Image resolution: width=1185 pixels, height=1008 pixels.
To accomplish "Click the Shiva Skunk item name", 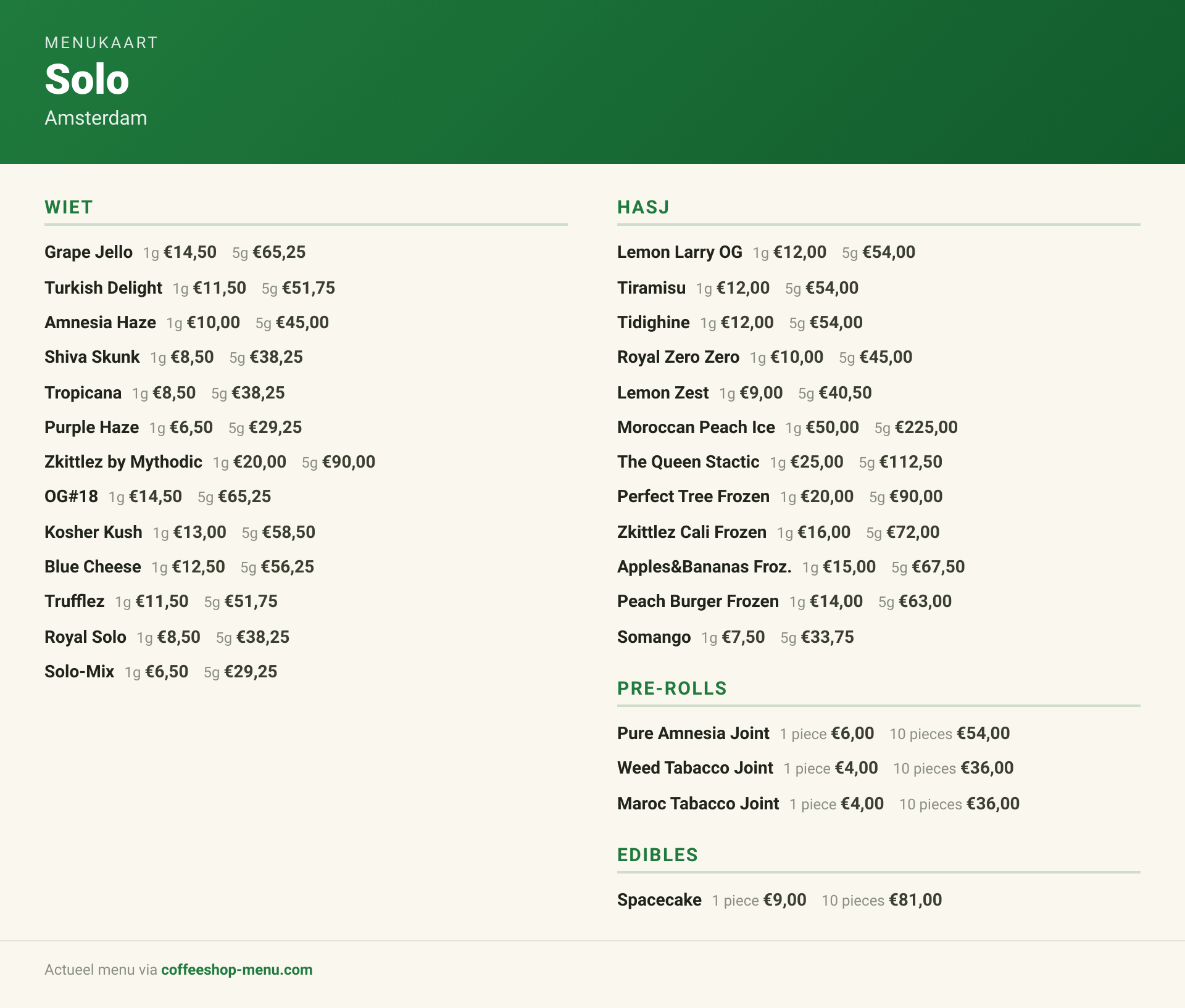I will point(92,357).
